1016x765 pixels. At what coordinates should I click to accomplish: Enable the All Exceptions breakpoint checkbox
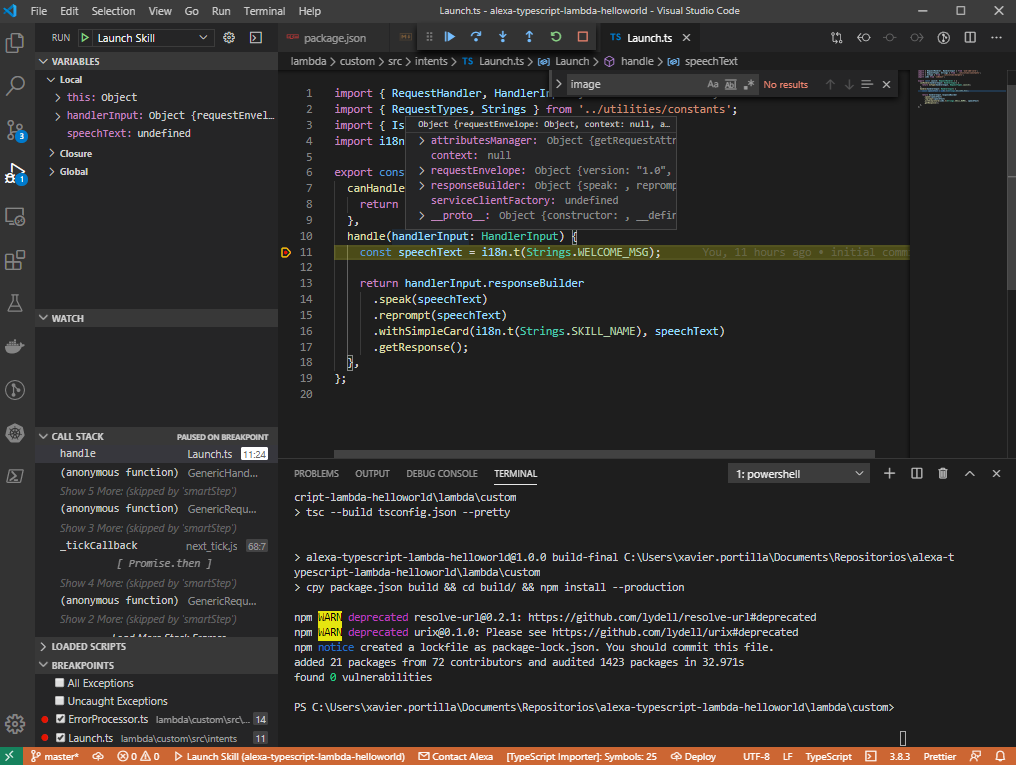(x=61, y=683)
